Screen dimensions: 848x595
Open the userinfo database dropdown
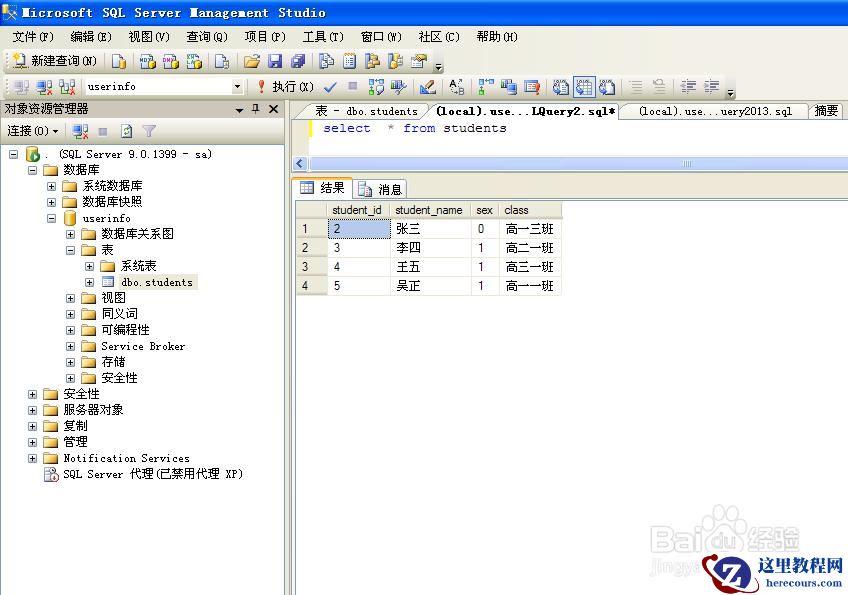(237, 87)
